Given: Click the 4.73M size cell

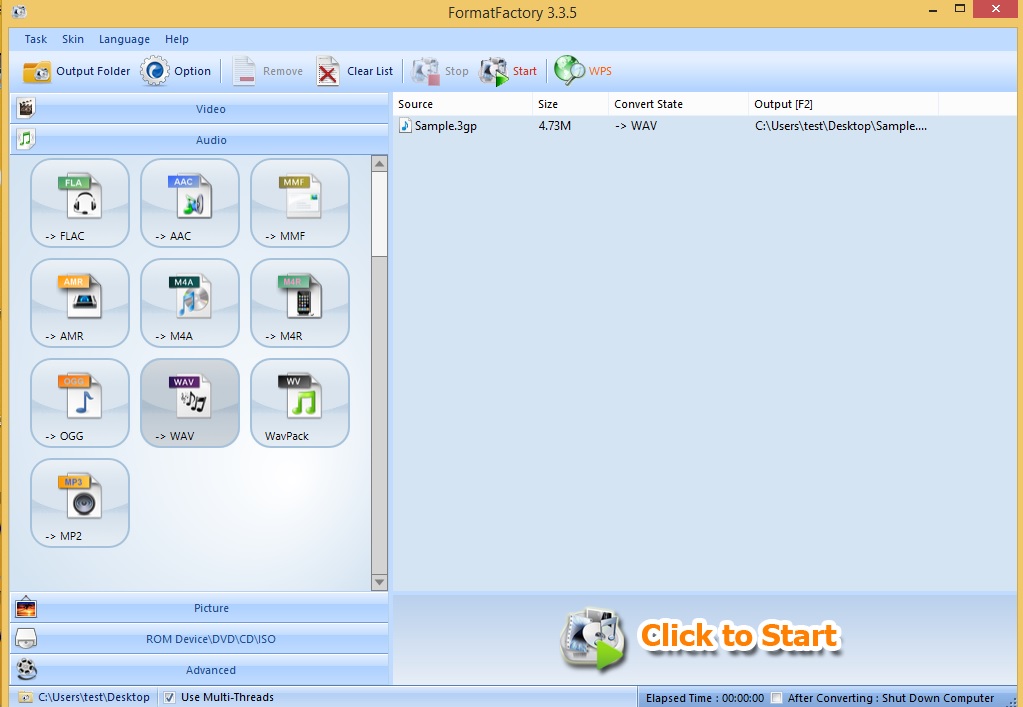Looking at the screenshot, I should click(555, 125).
